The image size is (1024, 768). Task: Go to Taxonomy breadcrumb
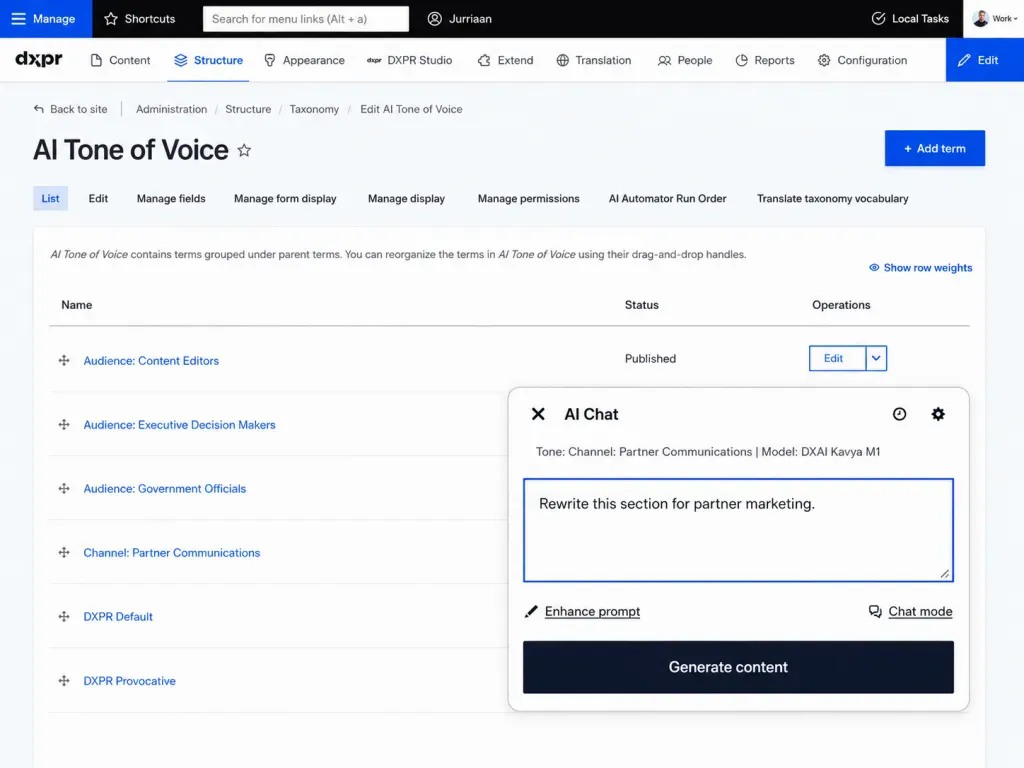314,109
